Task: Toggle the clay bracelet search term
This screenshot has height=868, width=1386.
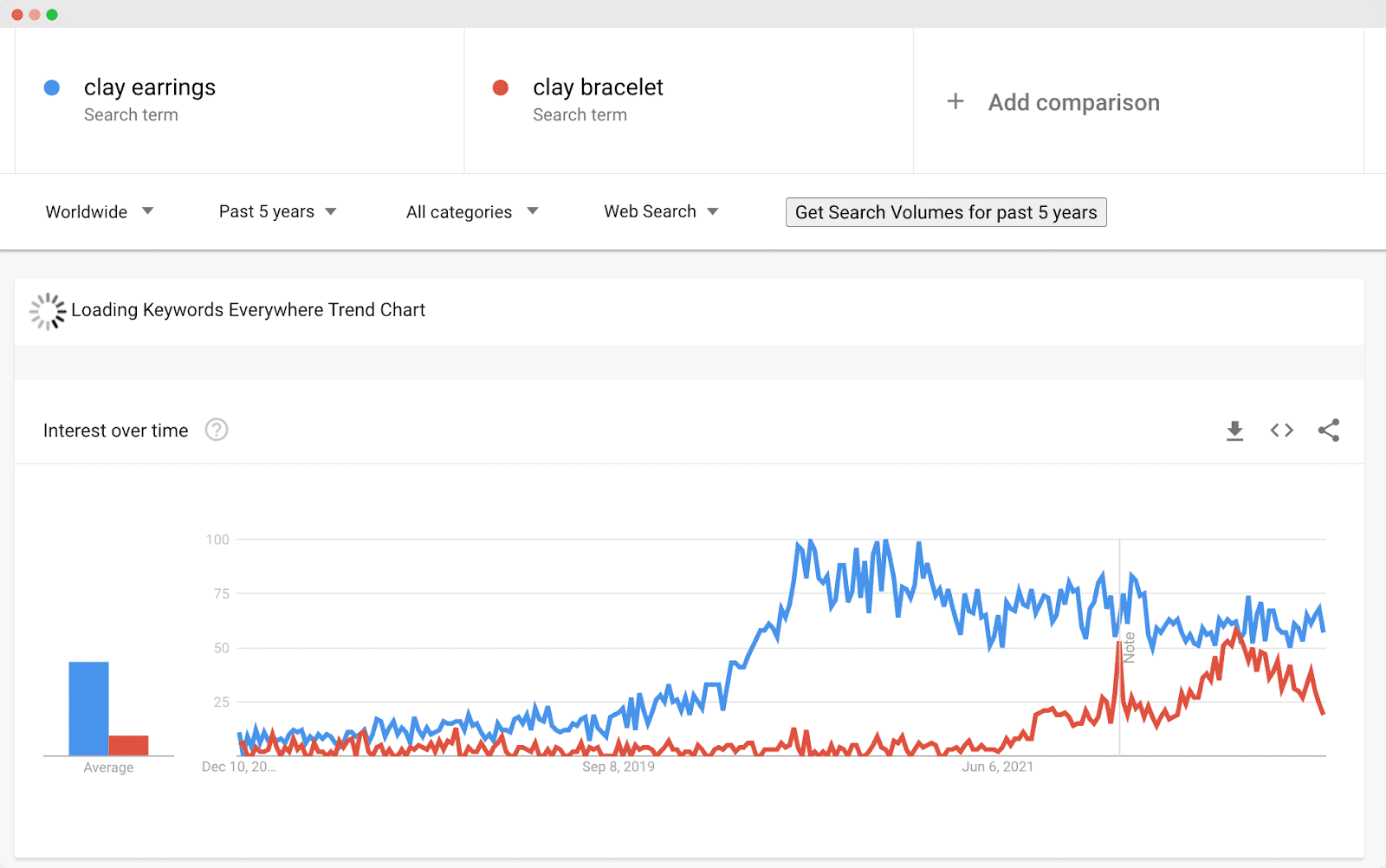Action: point(599,87)
